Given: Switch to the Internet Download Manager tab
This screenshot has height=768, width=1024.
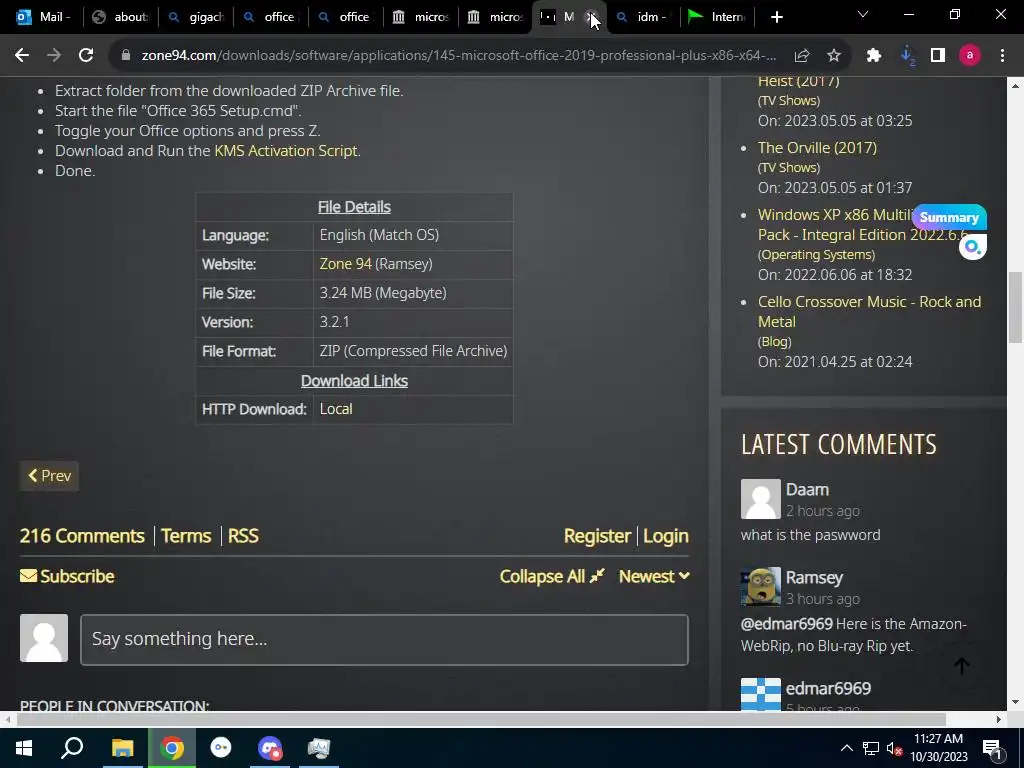Looking at the screenshot, I should 717,17.
